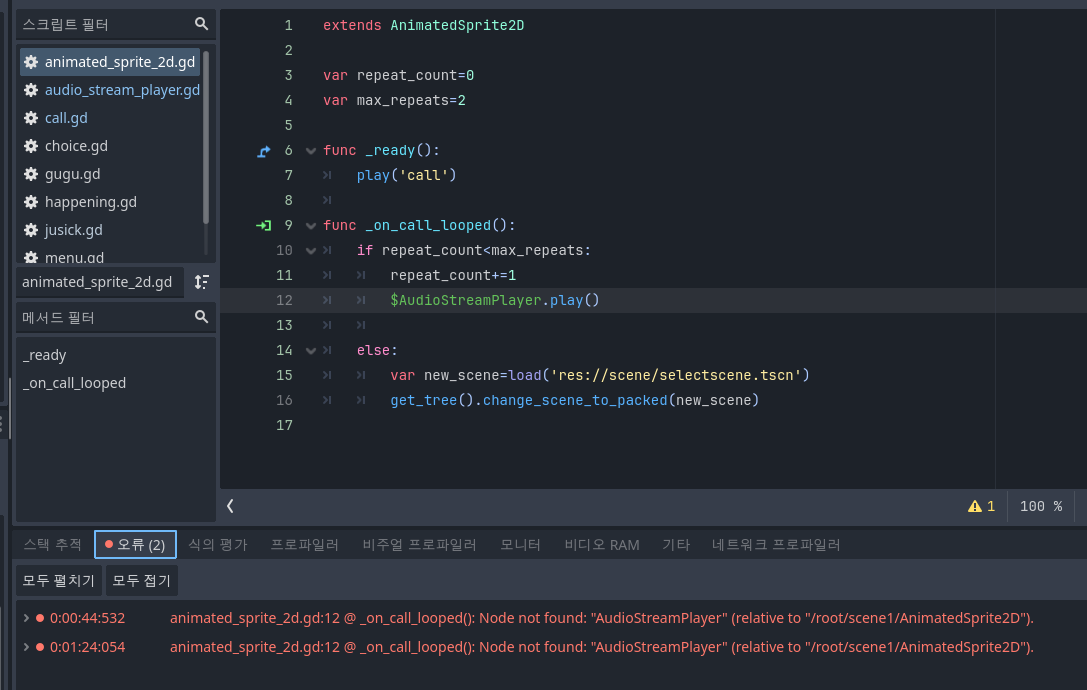
Task: Collapse the script panel with left arrow
Action: tap(230, 506)
